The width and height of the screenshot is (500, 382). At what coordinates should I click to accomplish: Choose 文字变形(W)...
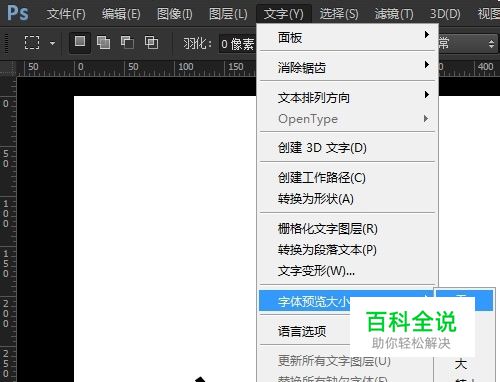[347, 271]
